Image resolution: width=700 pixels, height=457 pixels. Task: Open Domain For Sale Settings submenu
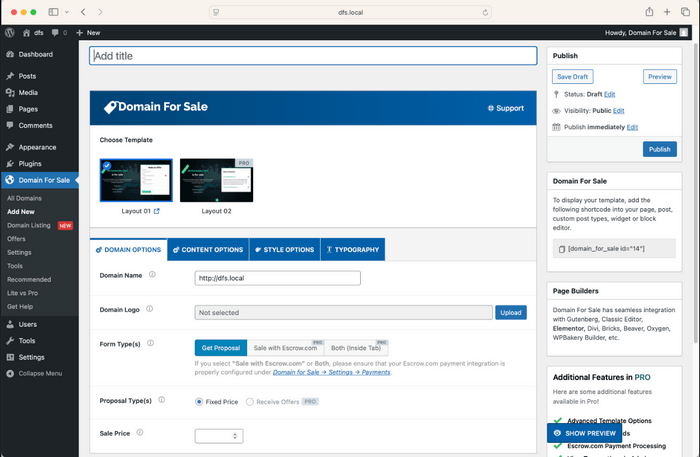(19, 253)
